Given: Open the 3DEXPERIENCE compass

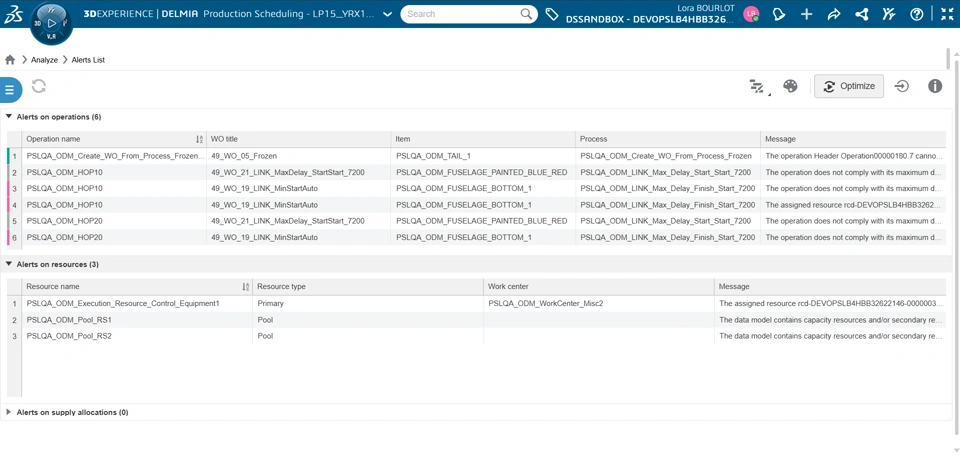Looking at the screenshot, I should [51, 23].
